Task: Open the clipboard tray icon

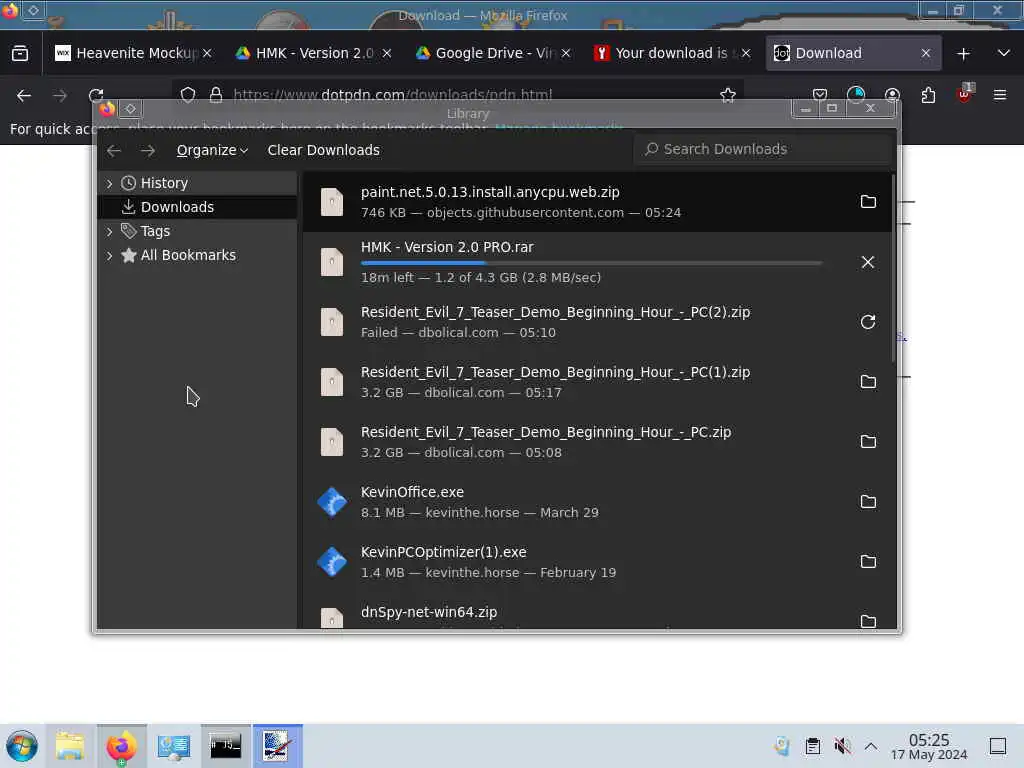Action: click(812, 746)
